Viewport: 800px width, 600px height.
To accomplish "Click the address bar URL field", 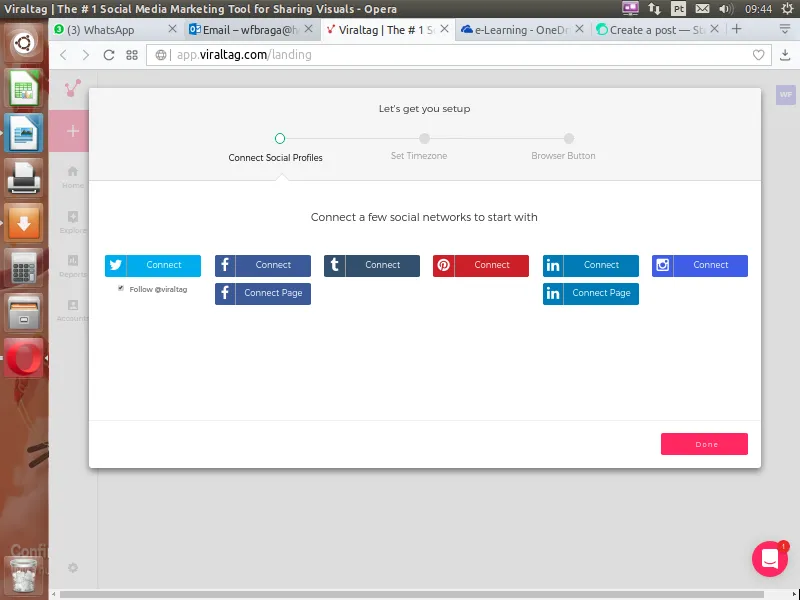I will point(459,55).
